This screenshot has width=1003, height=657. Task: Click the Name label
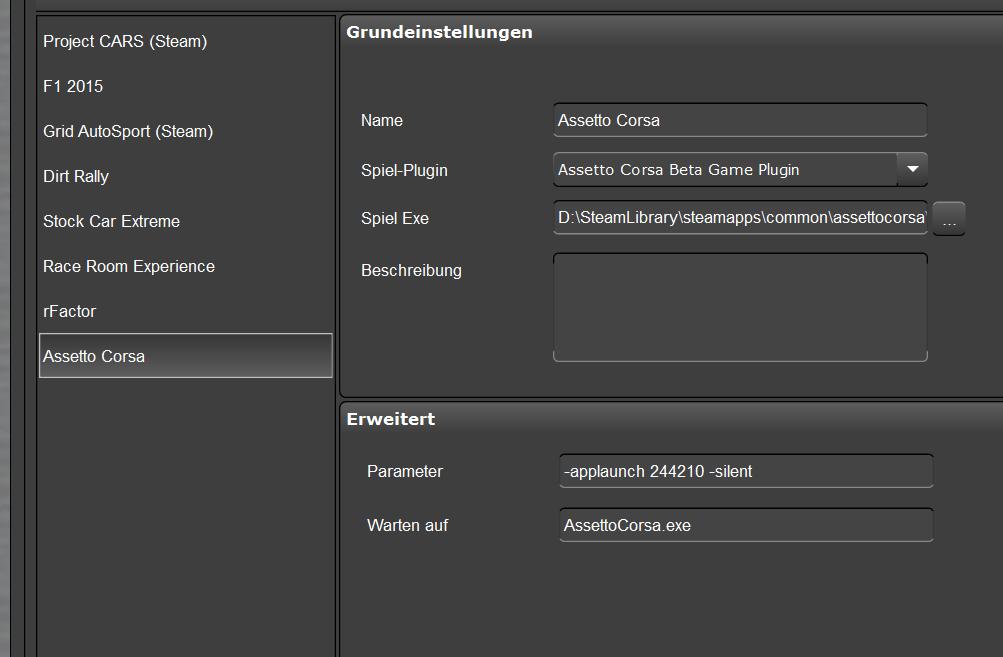382,120
